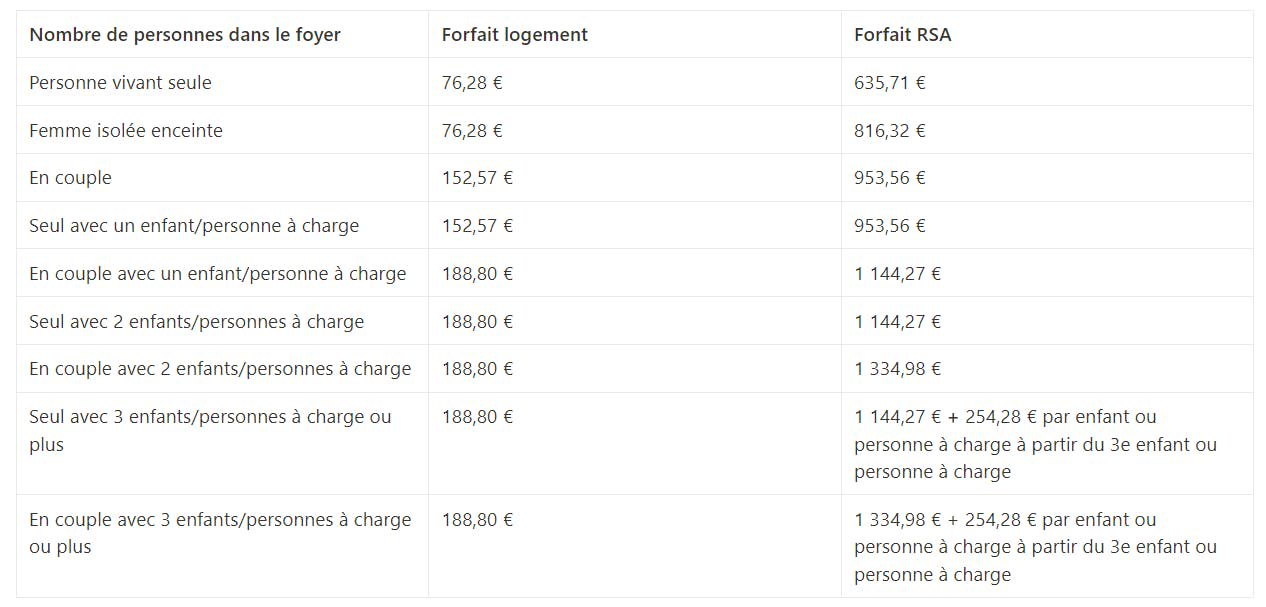Click the 1 334,98 € amount for couple with 2 children
Screen dimensions: 1266x607
click(x=898, y=369)
